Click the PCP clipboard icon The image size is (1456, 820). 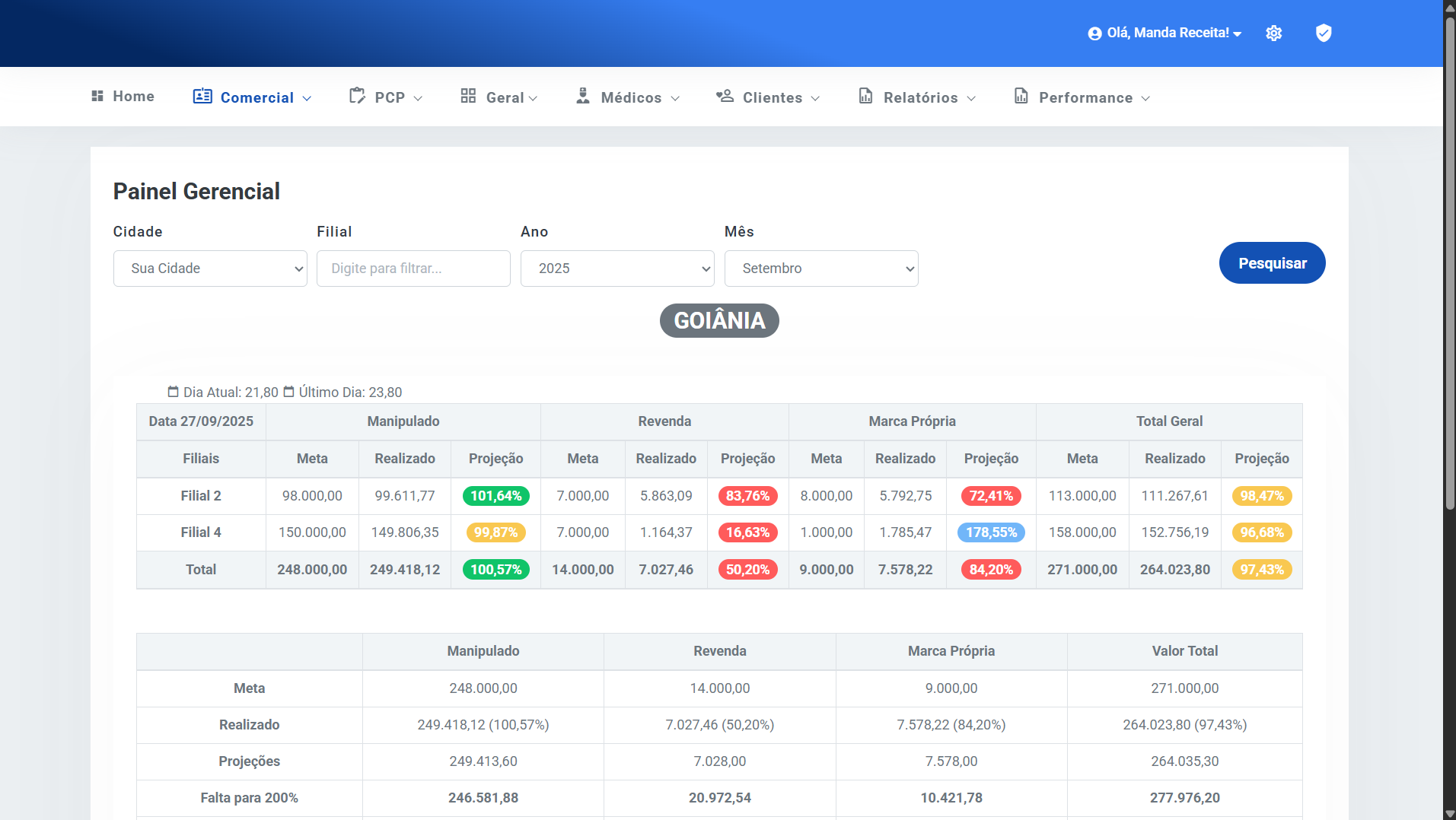pyautogui.click(x=357, y=96)
